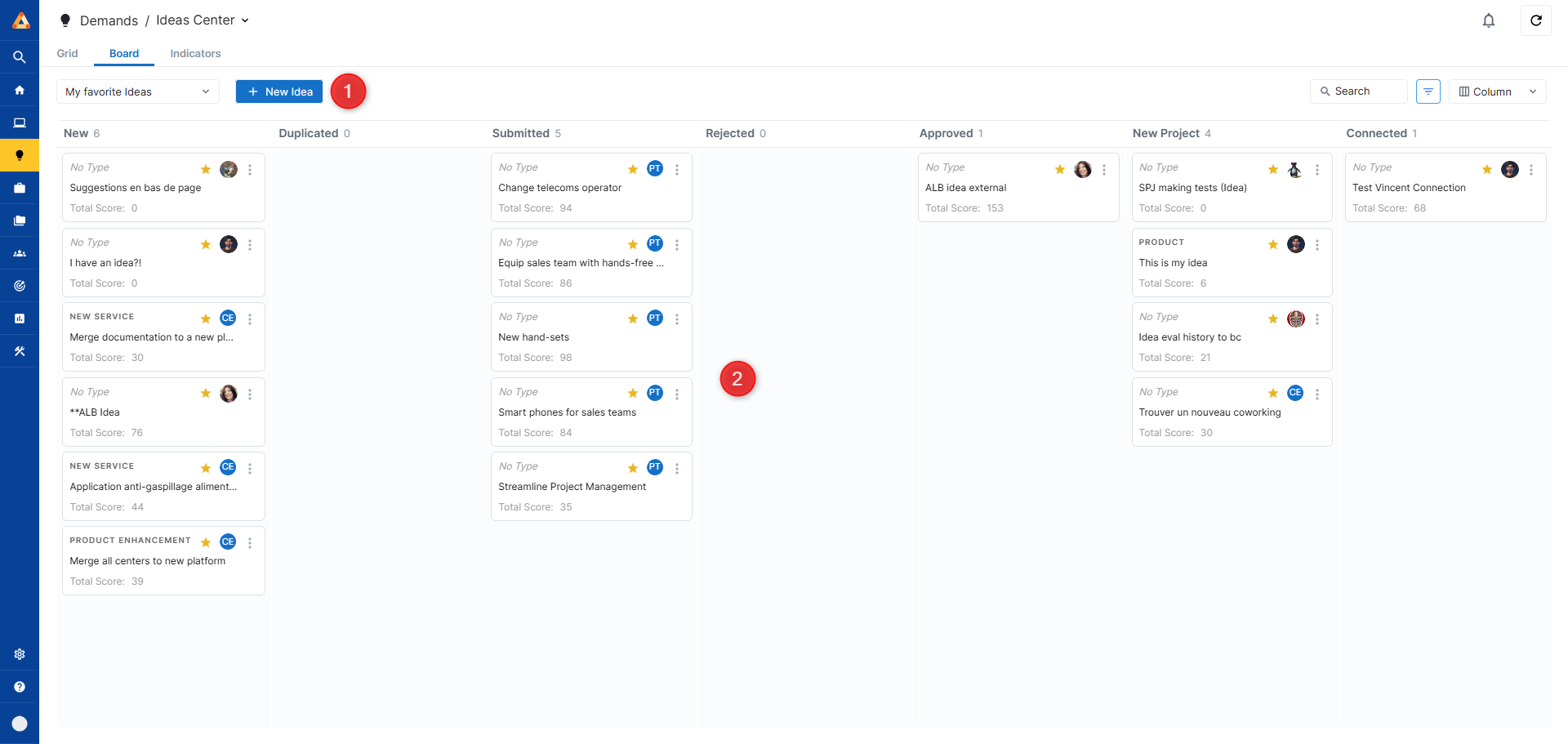Switch to the Grid tab

[x=67, y=54]
